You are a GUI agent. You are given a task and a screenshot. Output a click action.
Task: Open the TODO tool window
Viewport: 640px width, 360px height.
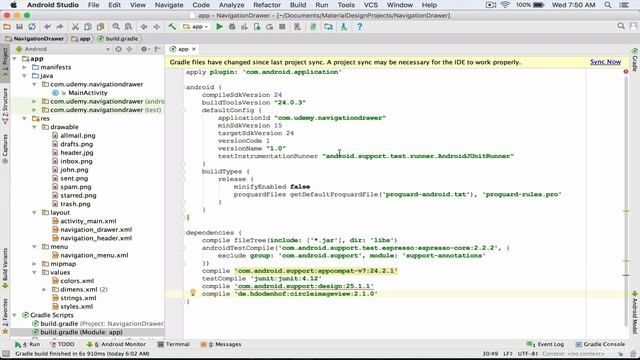tap(62, 344)
